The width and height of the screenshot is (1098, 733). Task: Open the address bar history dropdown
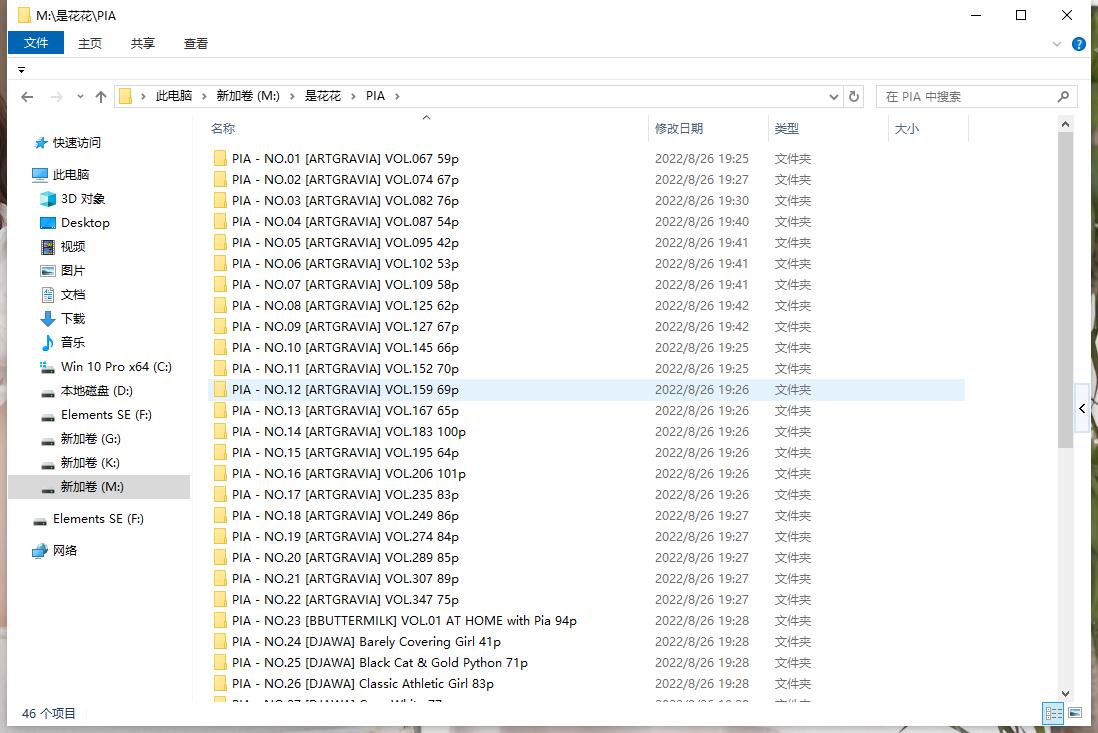[x=834, y=97]
